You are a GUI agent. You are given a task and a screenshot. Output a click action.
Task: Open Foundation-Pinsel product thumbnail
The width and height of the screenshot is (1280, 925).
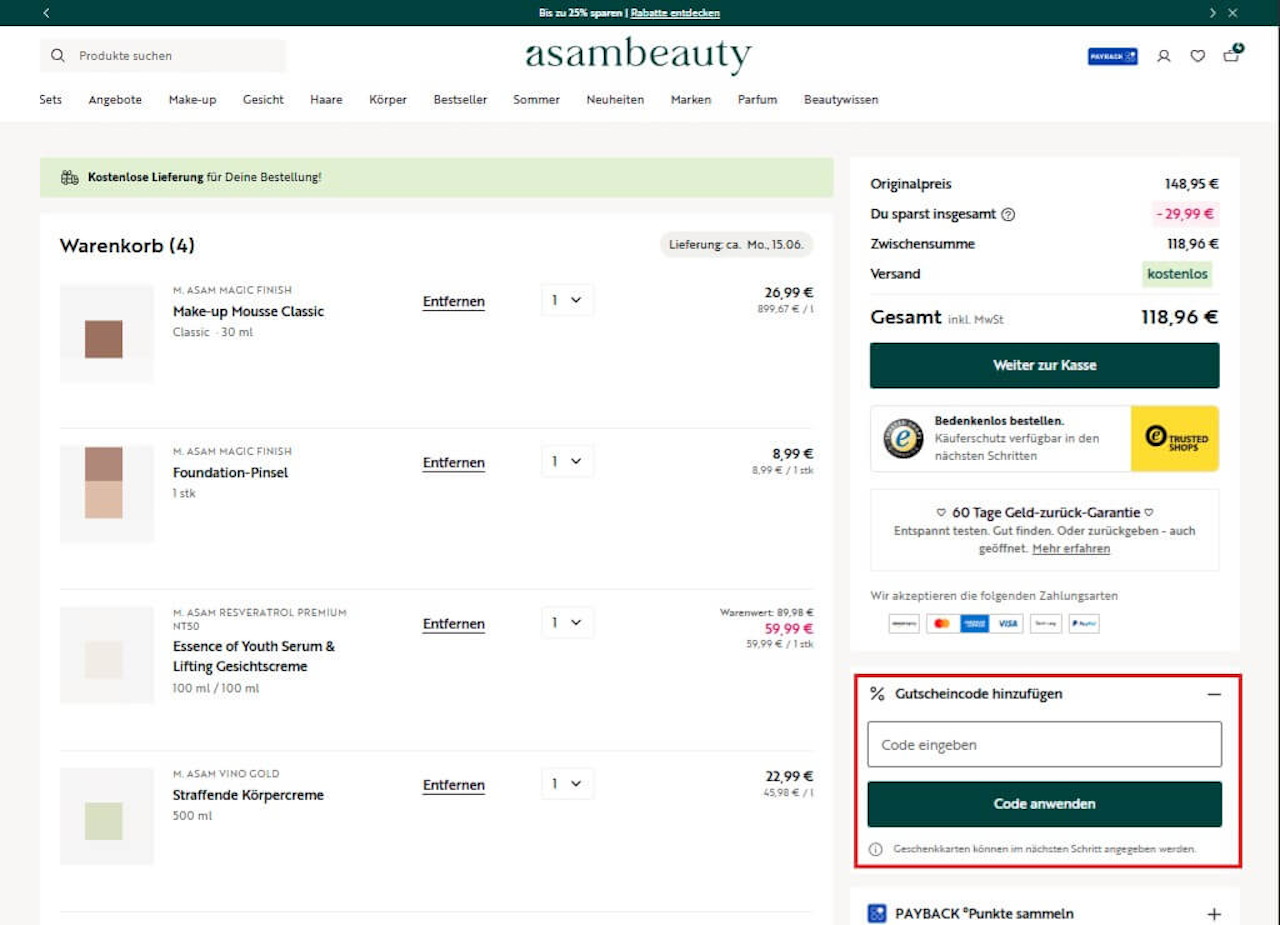click(x=106, y=494)
